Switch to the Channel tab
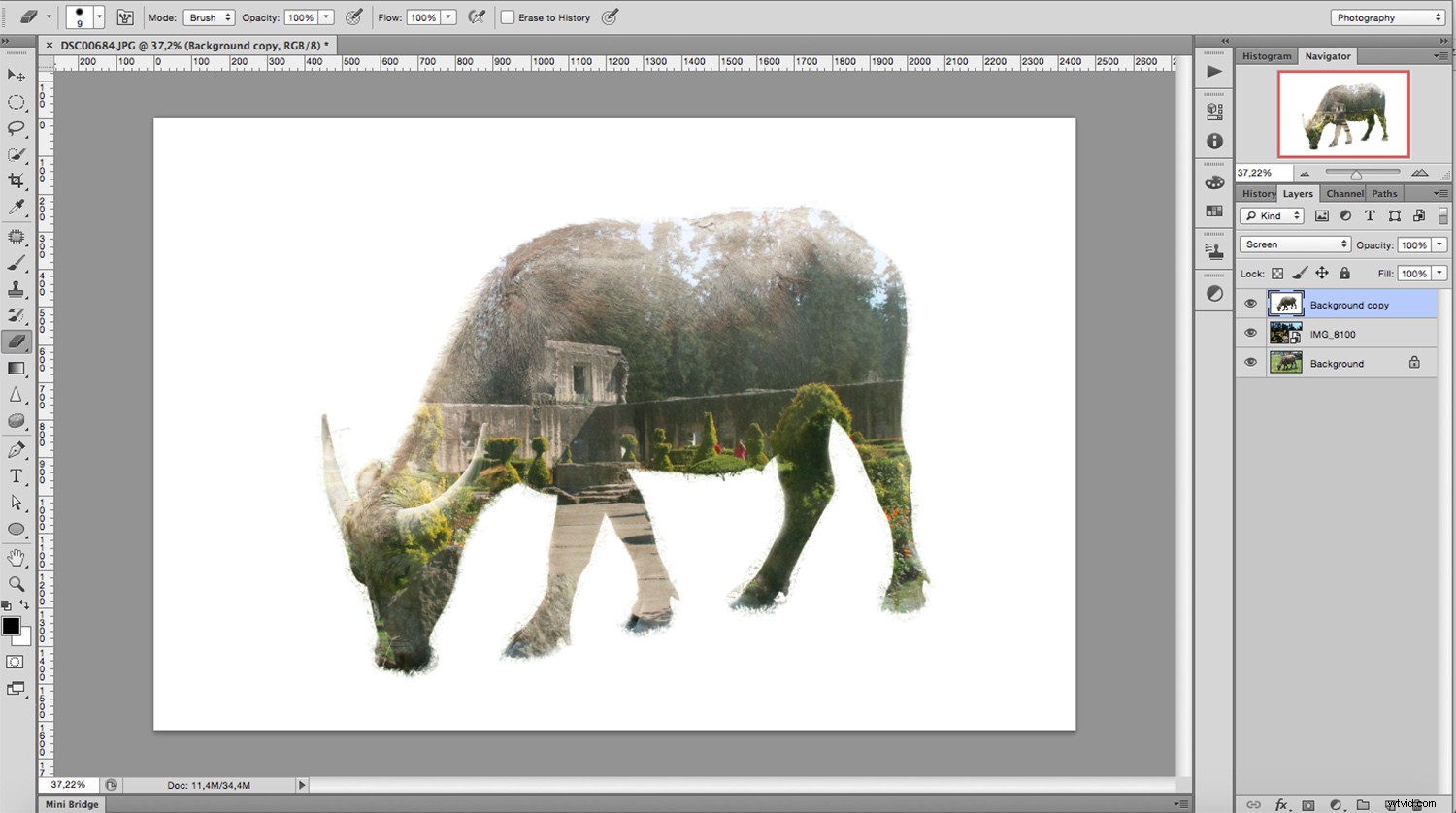The image size is (1456, 813). coord(1343,193)
